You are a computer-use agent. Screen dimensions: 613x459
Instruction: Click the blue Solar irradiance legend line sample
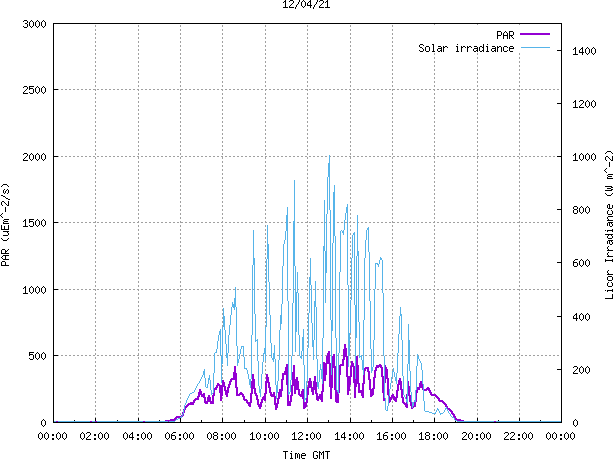535,48
